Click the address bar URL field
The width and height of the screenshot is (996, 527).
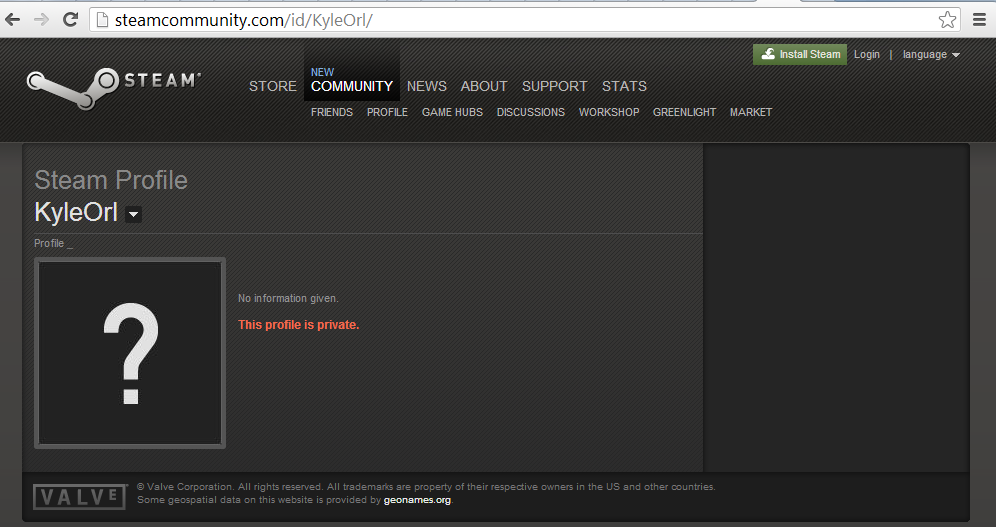pyautogui.click(x=524, y=20)
